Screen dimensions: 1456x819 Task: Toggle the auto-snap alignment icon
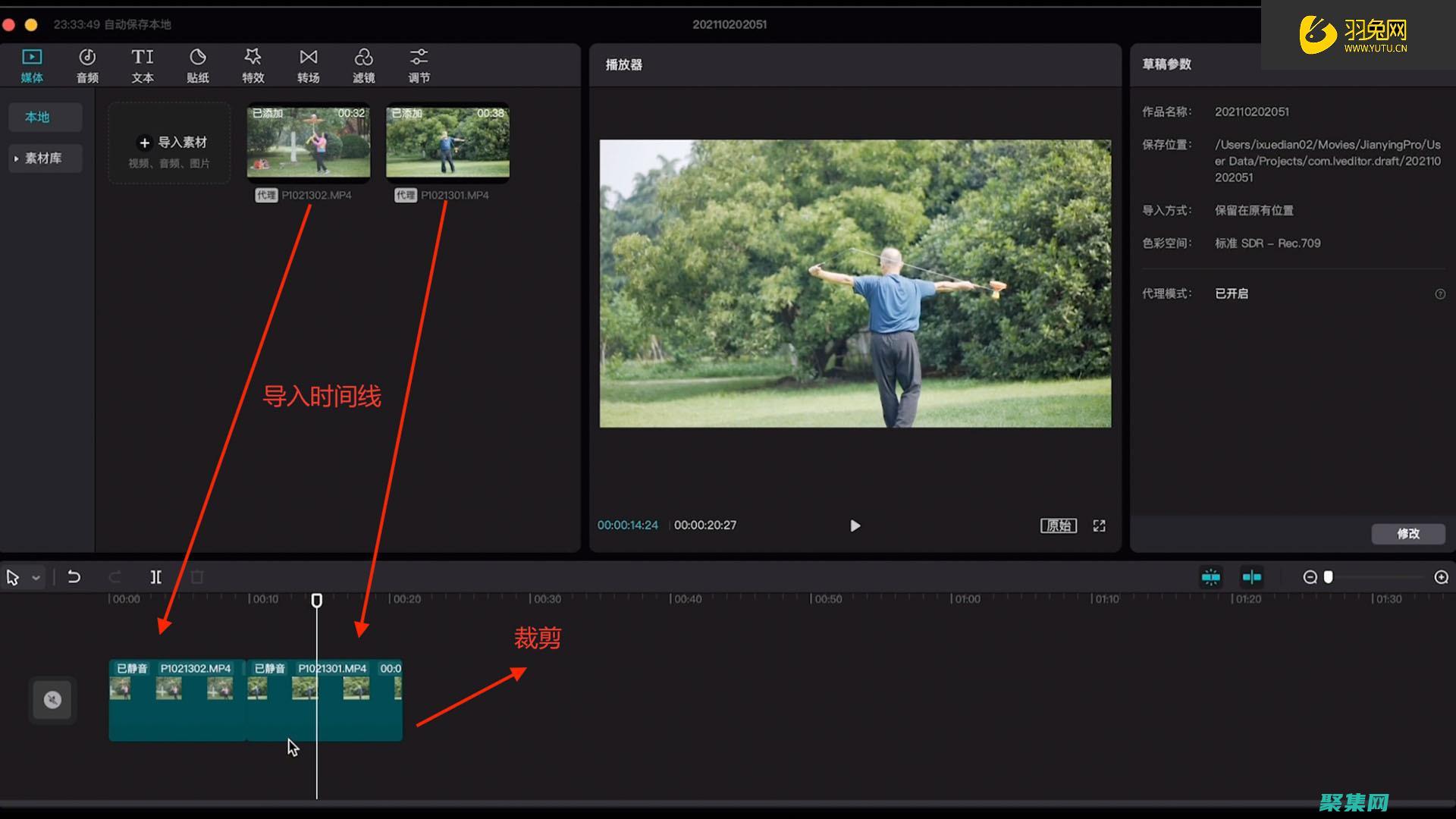[x=1251, y=577]
